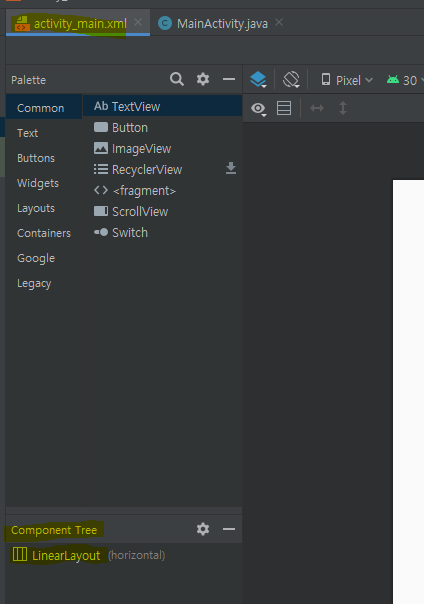This screenshot has height=604, width=424.
Task: Select the Widgets palette category
Action: pos(44,183)
